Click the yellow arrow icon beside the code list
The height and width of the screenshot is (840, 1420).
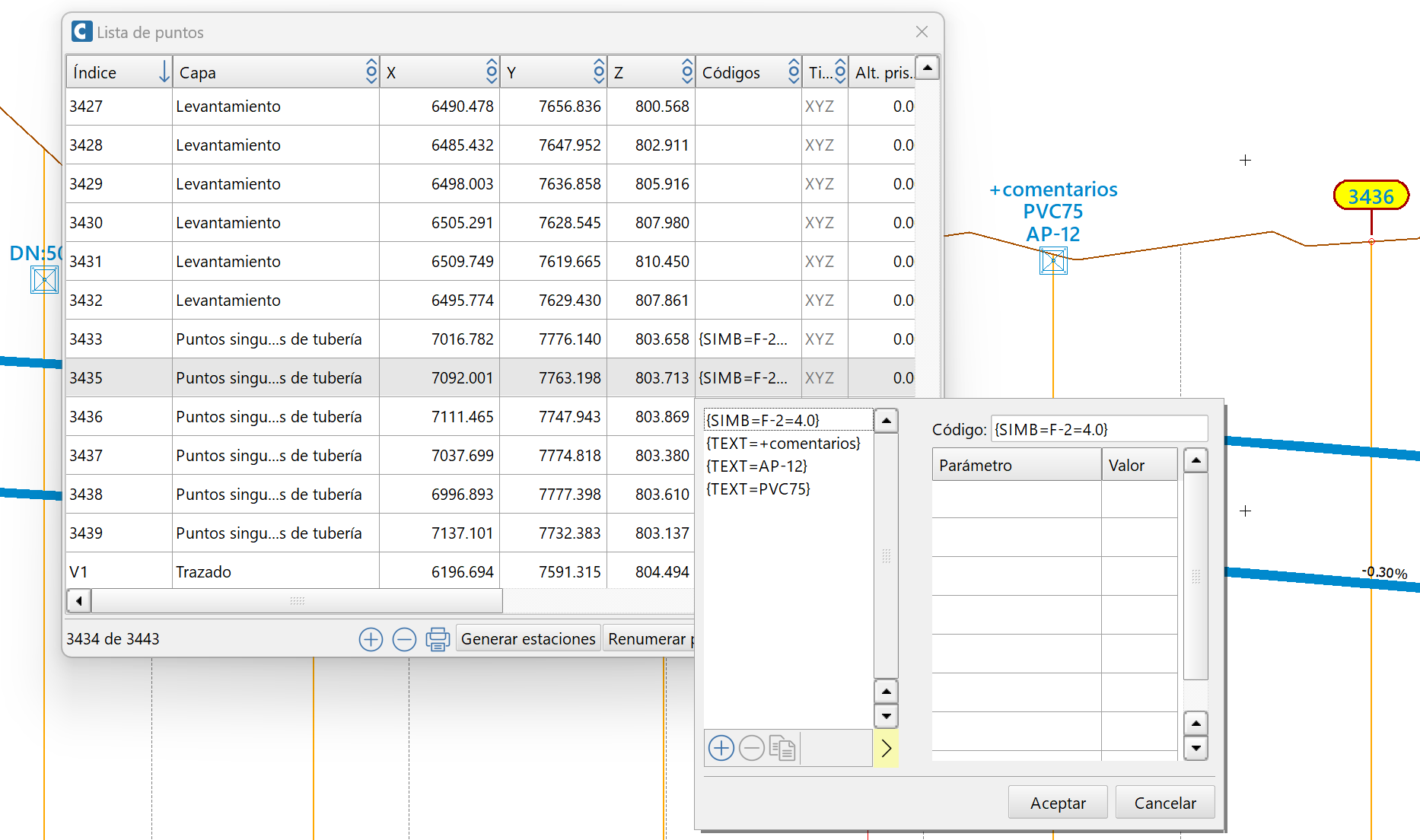click(885, 748)
